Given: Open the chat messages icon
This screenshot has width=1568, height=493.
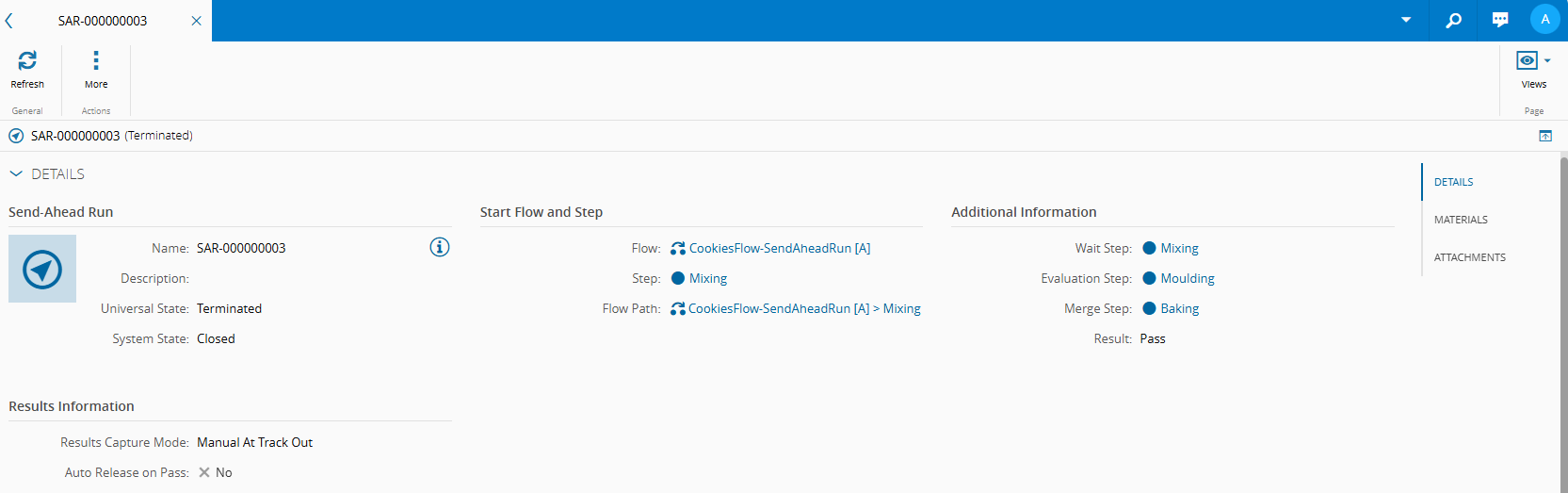Looking at the screenshot, I should pos(1500,20).
